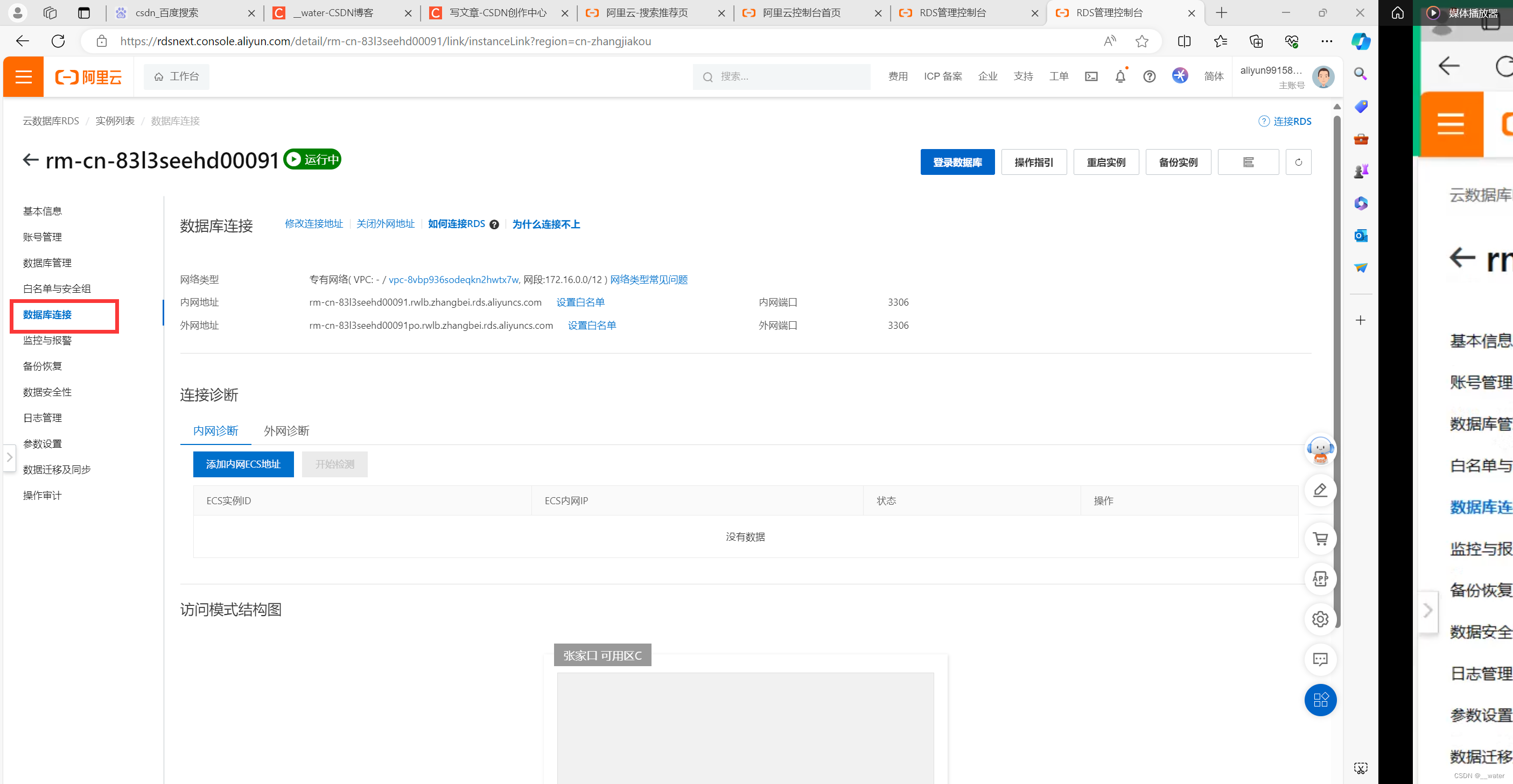Click the blue floating apps grid button

[1320, 700]
